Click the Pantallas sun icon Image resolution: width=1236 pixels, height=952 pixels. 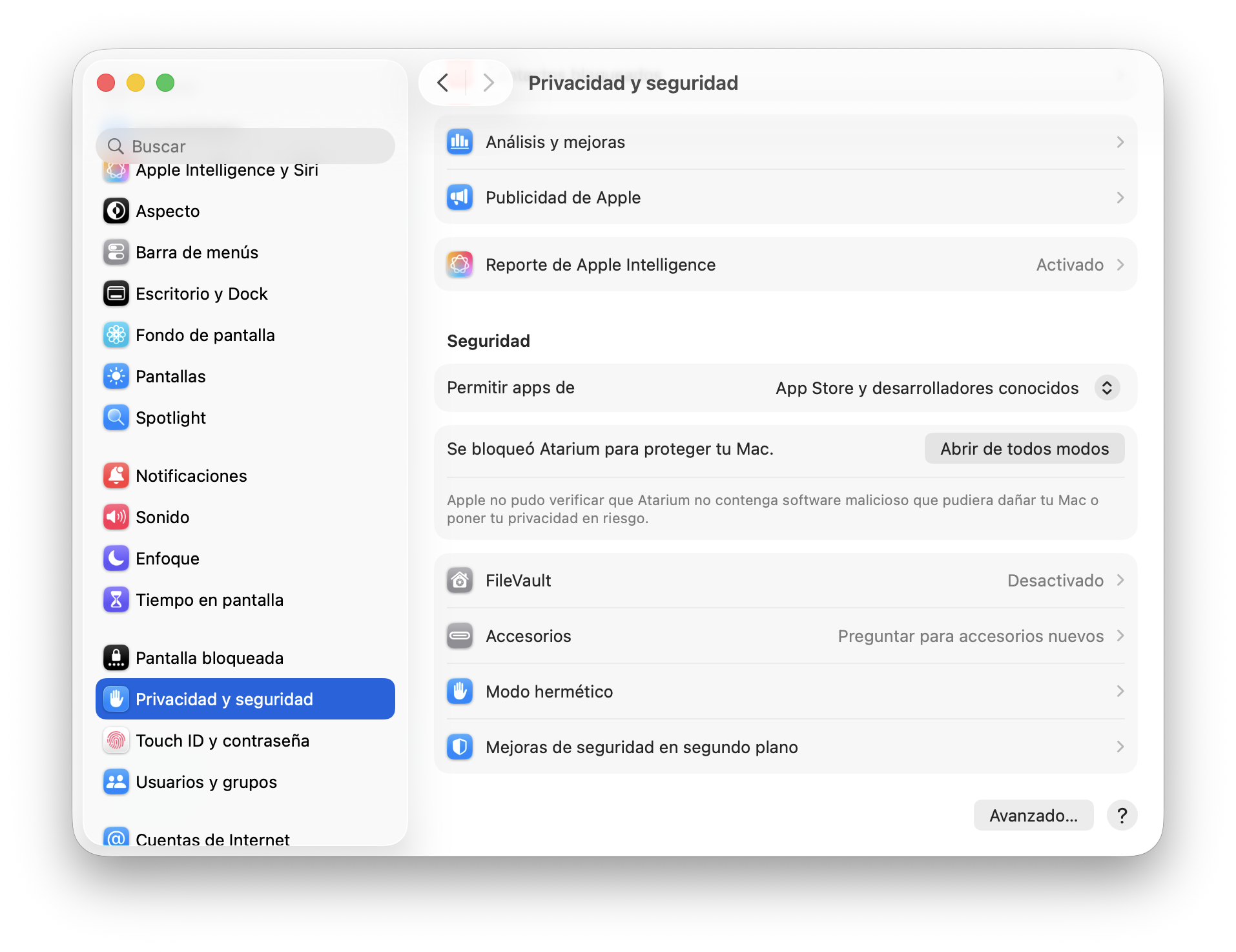click(116, 377)
